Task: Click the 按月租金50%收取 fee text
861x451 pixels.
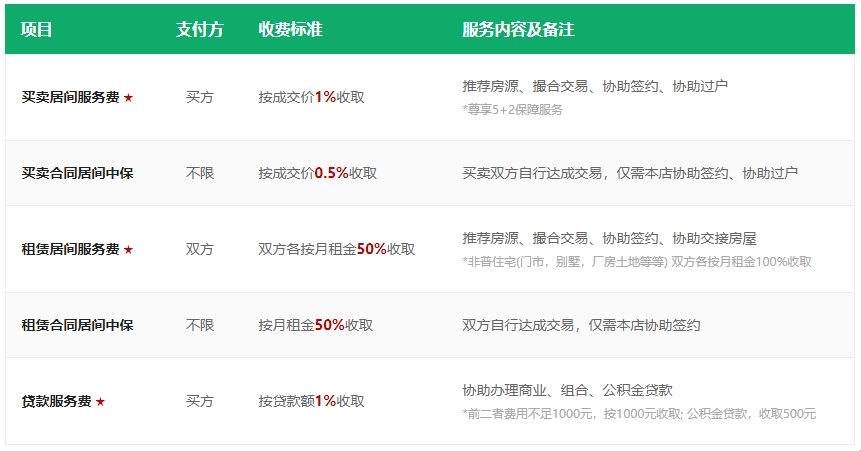Action: pyautogui.click(x=315, y=325)
